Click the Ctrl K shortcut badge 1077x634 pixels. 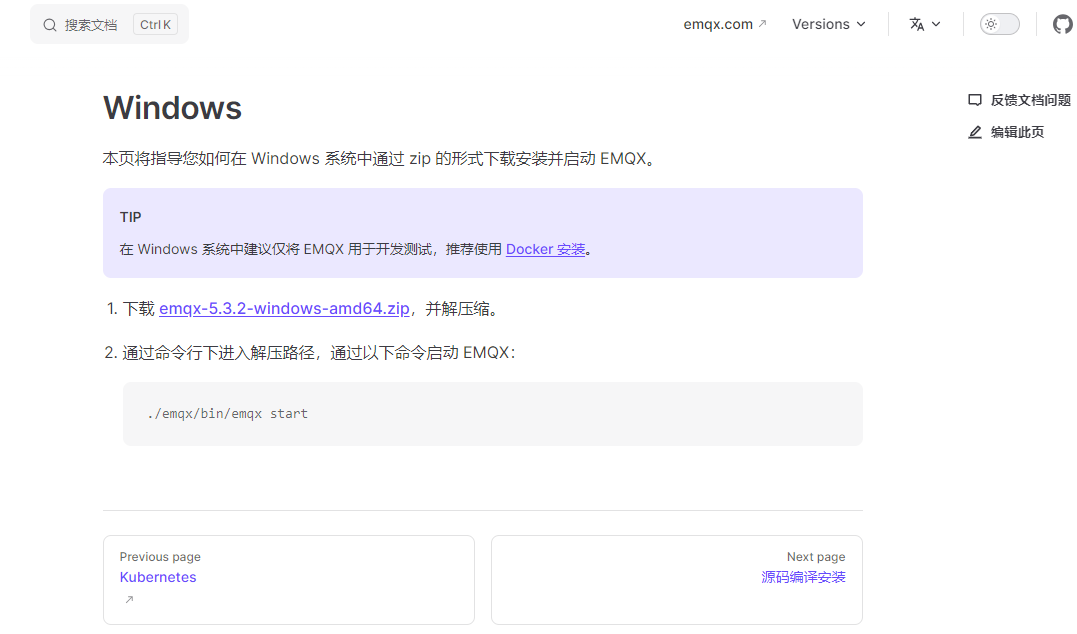point(155,25)
